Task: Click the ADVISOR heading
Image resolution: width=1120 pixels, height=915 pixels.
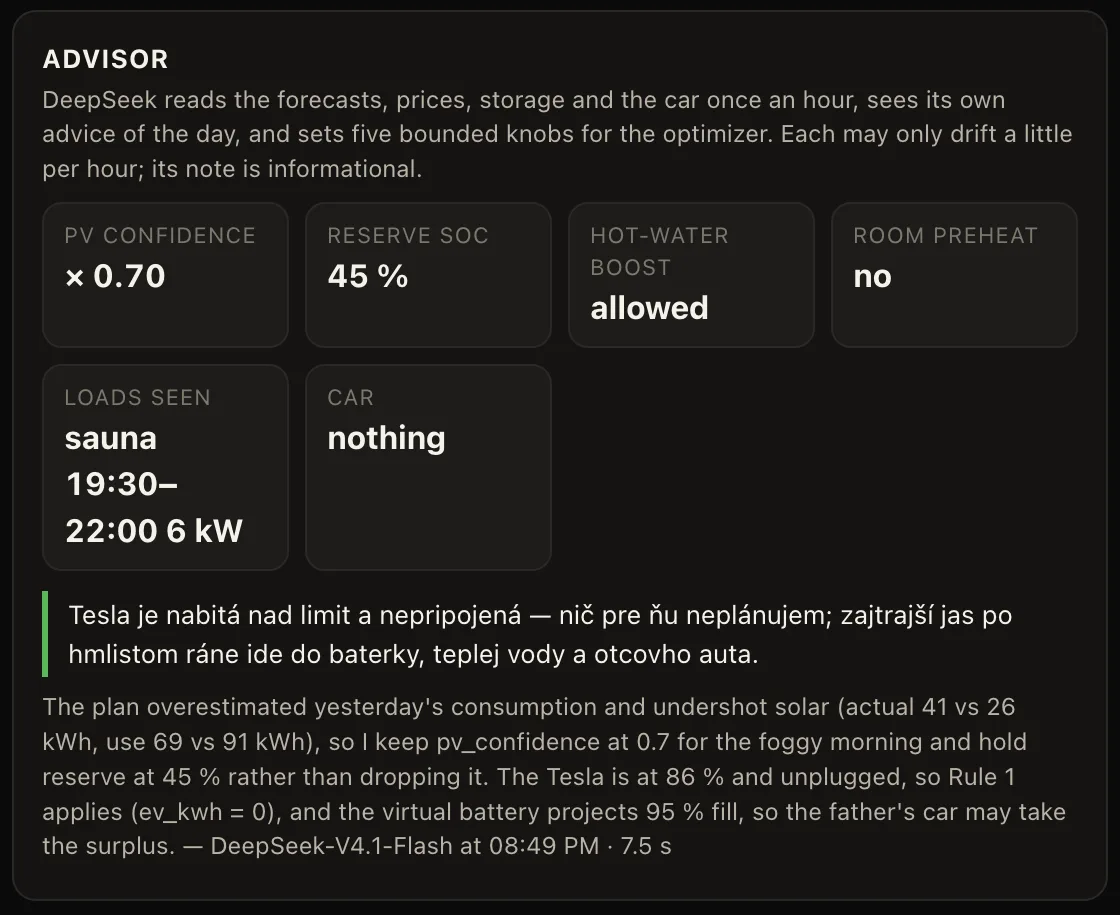Action: [x=106, y=59]
